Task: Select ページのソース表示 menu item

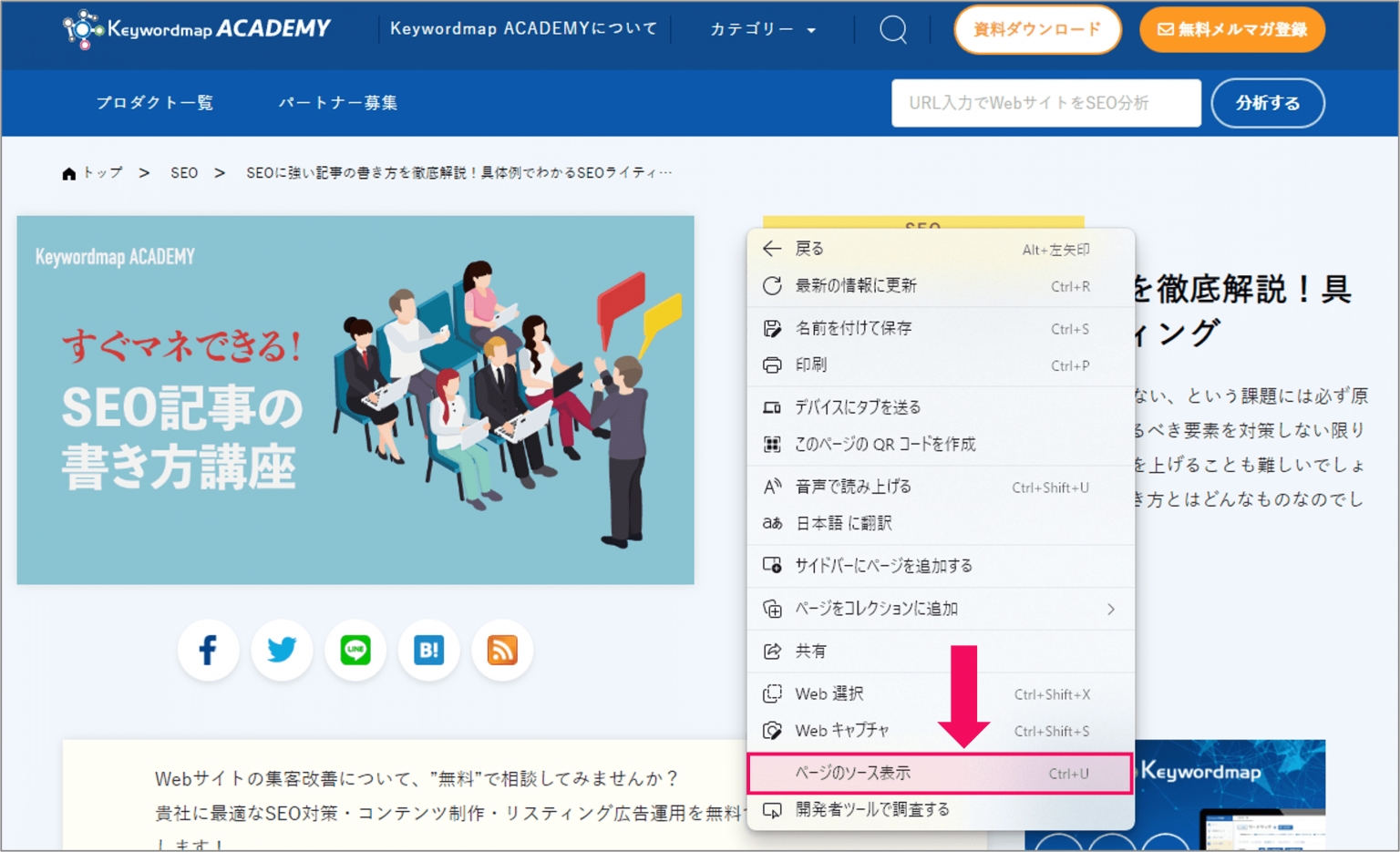Action: tap(941, 773)
